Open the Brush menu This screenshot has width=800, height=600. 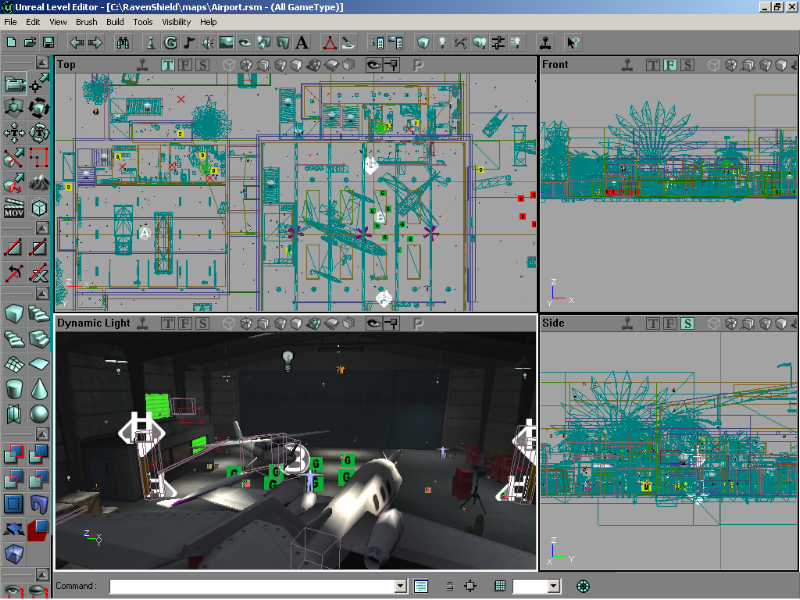pyautogui.click(x=86, y=22)
